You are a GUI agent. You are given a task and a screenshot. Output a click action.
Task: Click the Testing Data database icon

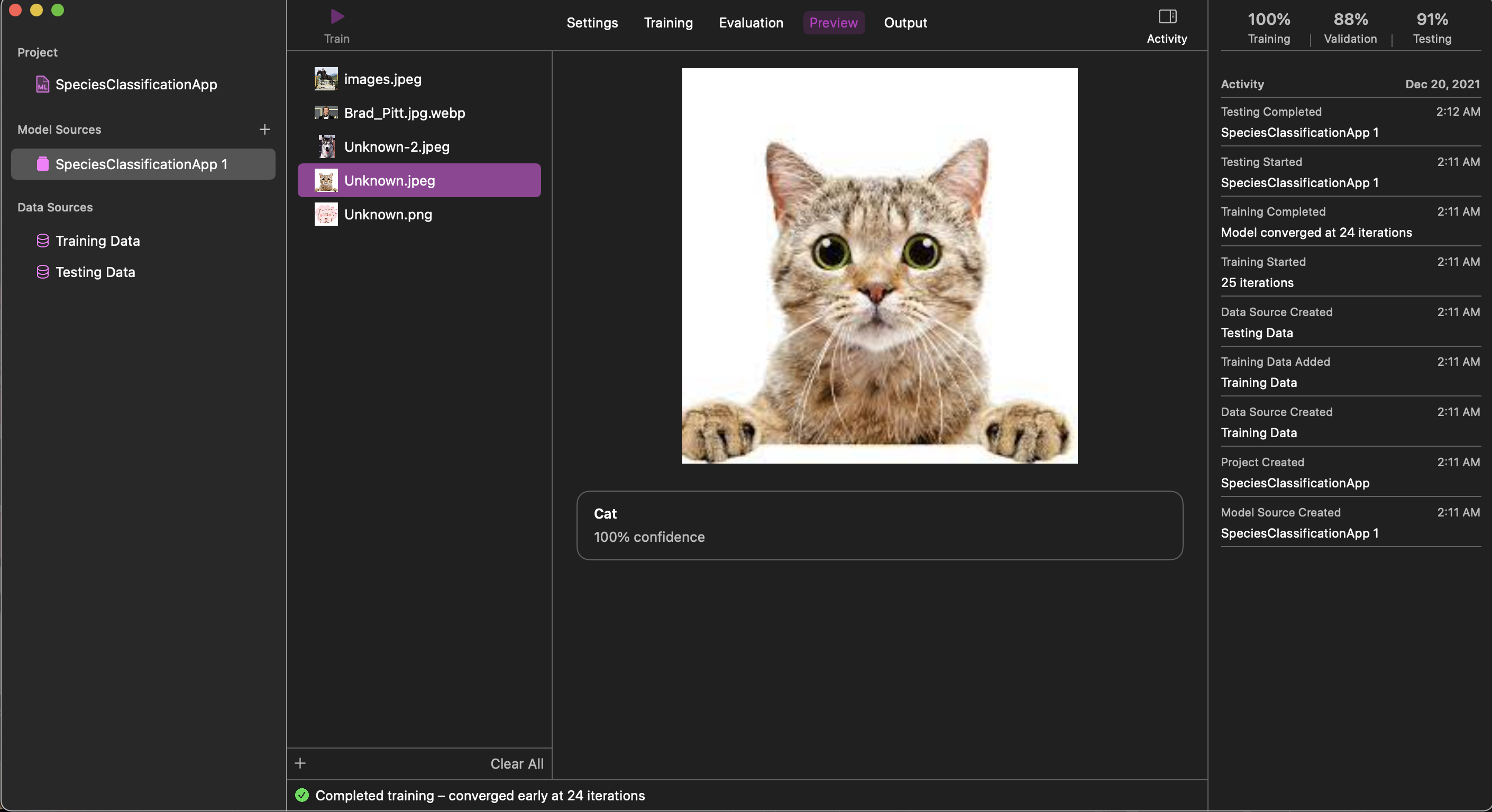tap(42, 272)
